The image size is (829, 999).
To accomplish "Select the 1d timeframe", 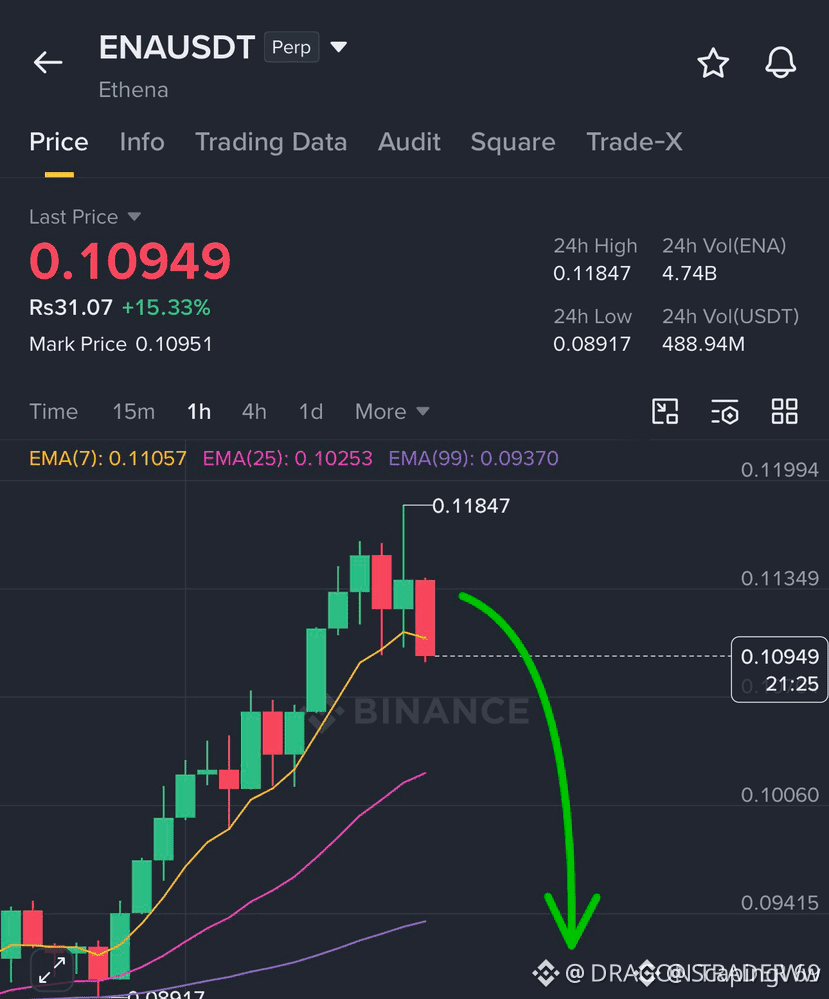I will (311, 412).
